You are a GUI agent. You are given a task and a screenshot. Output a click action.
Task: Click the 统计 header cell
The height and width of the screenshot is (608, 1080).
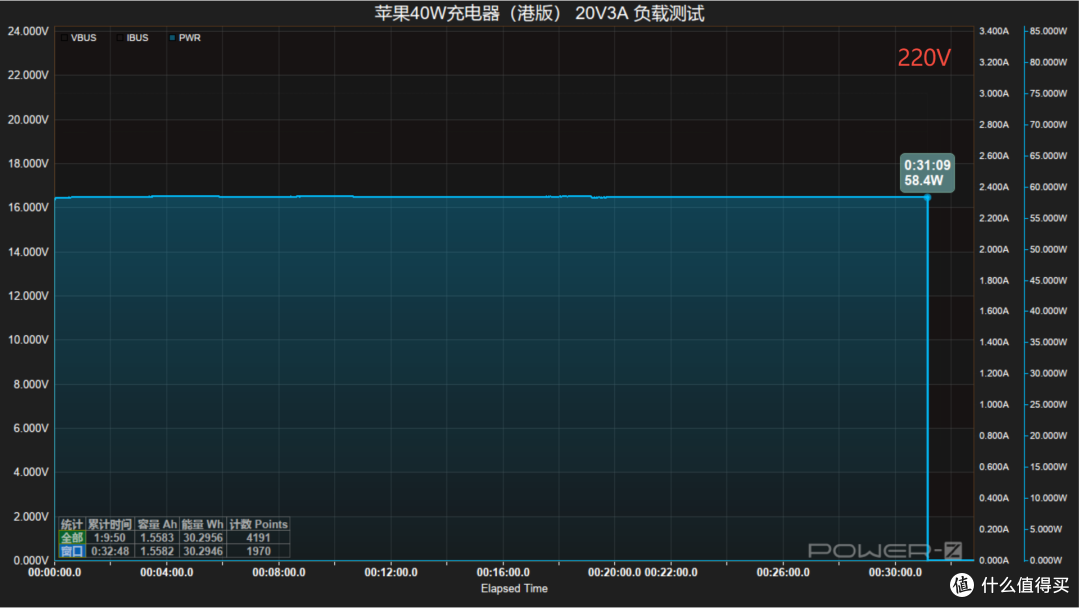72,525
